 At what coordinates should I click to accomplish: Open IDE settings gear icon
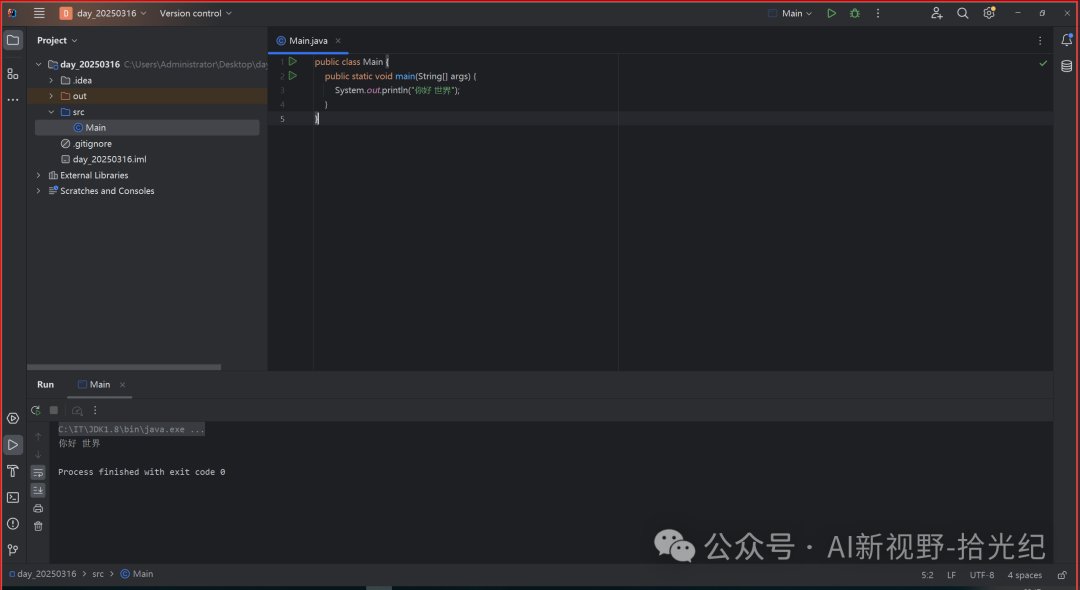click(x=989, y=13)
